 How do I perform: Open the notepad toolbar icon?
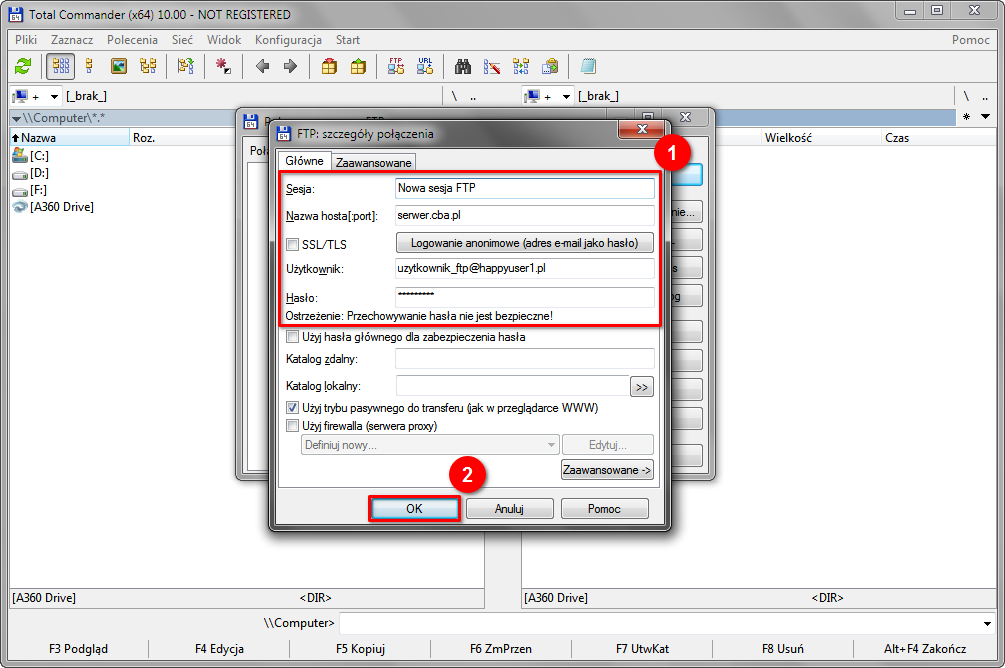588,66
